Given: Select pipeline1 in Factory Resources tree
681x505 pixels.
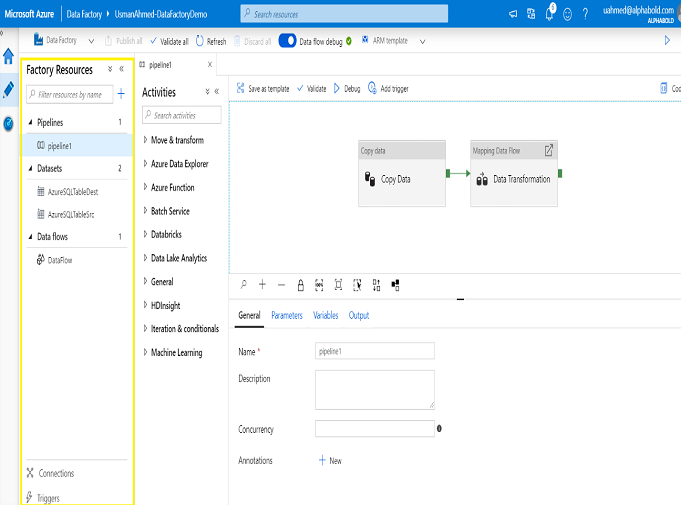Looking at the screenshot, I should pos(77,145).
